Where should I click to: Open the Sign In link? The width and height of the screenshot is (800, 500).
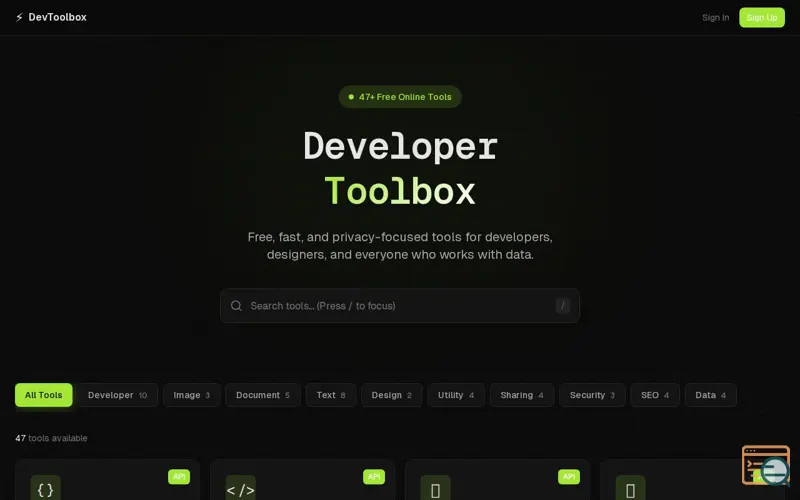click(715, 18)
